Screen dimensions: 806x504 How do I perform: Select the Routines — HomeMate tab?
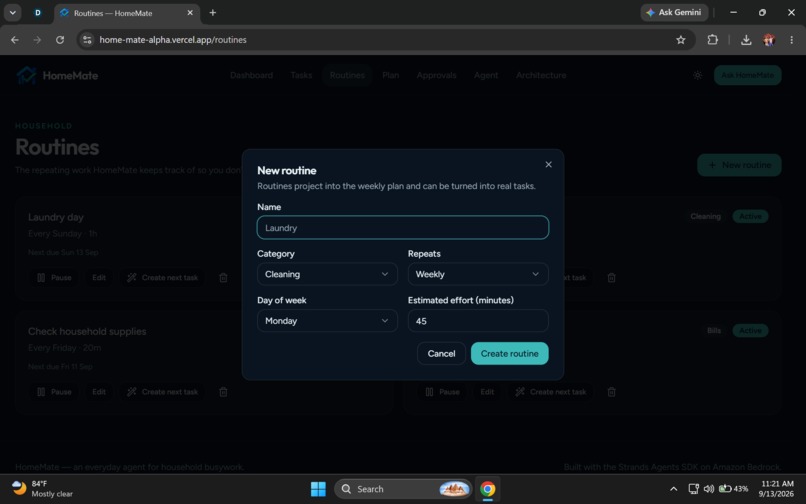(x=126, y=13)
